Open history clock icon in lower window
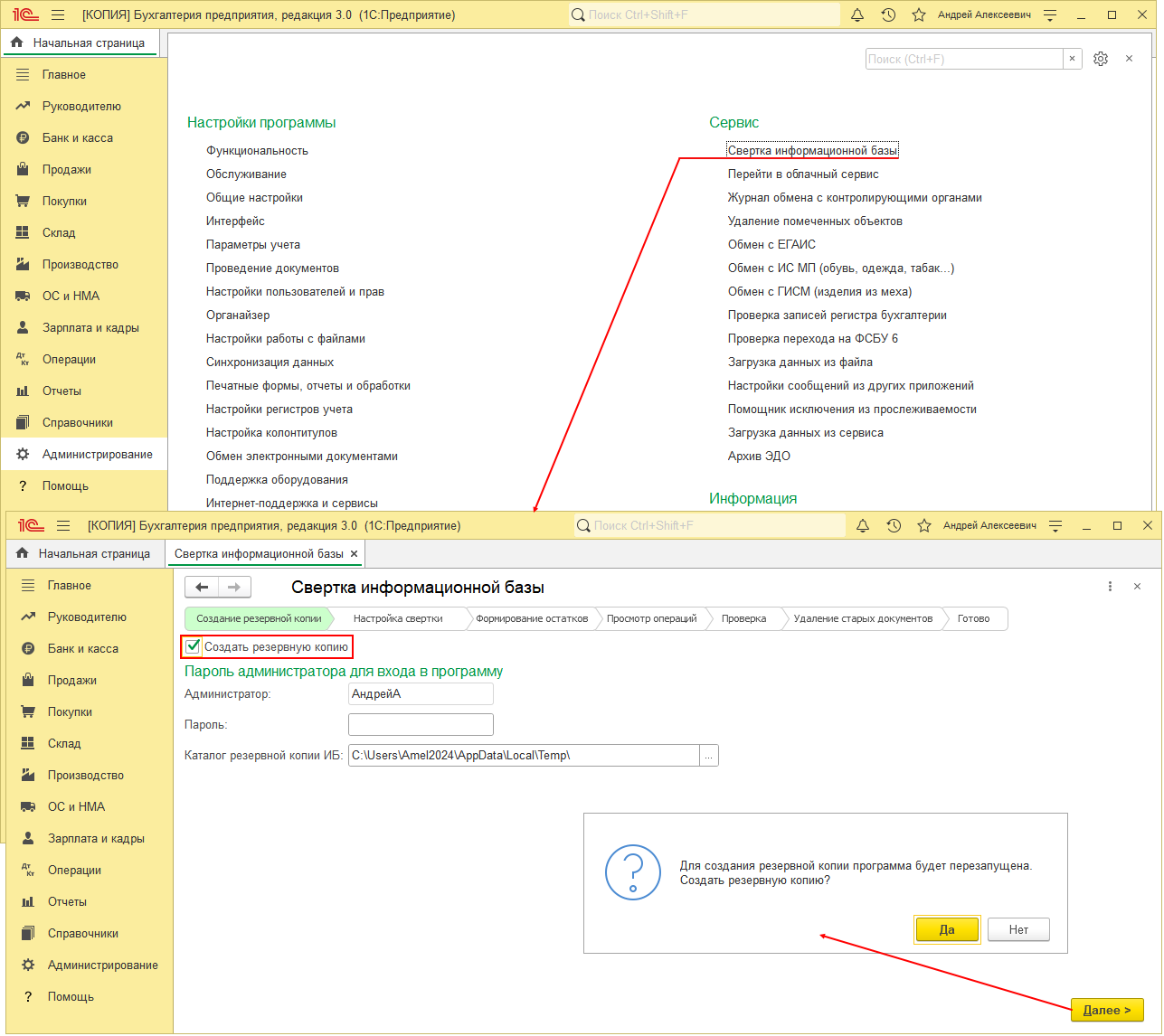1164x1036 pixels. click(894, 525)
